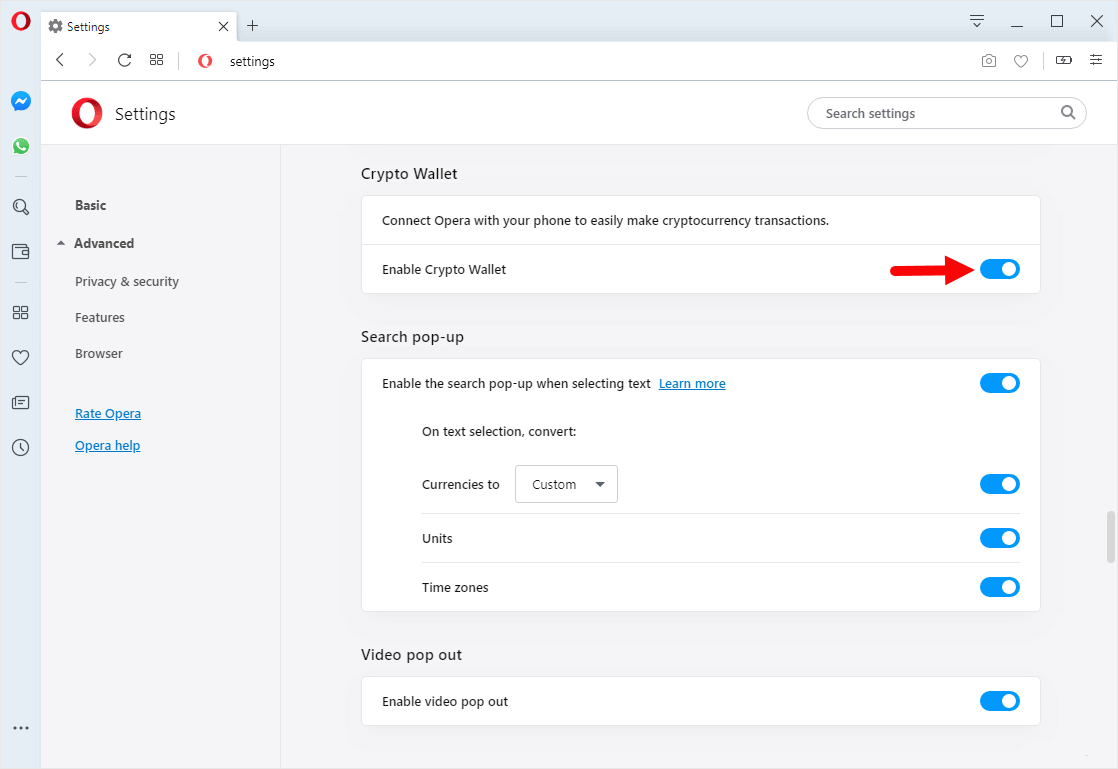Open Speed Dial from the sidebar
The image size is (1118, 769).
coord(21,313)
